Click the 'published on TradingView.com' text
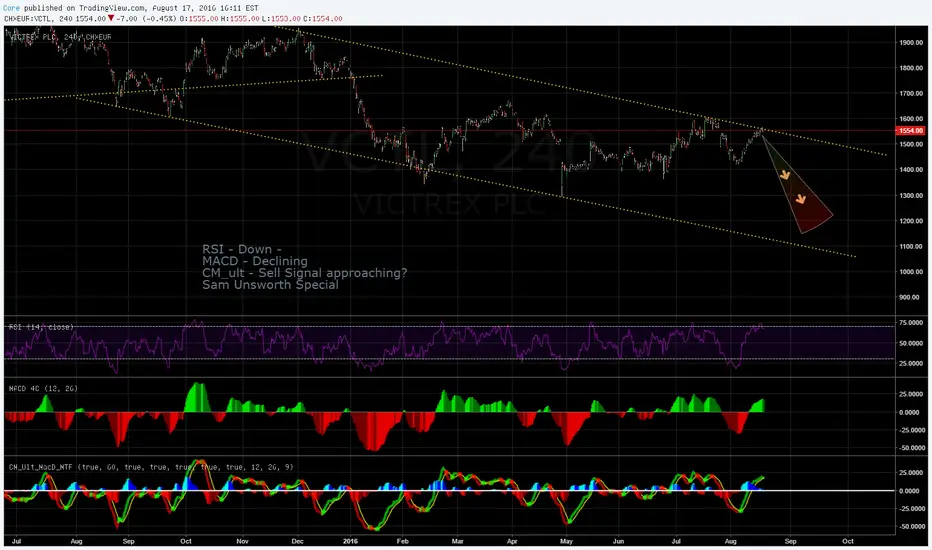This screenshot has width=932, height=550. tap(84, 8)
